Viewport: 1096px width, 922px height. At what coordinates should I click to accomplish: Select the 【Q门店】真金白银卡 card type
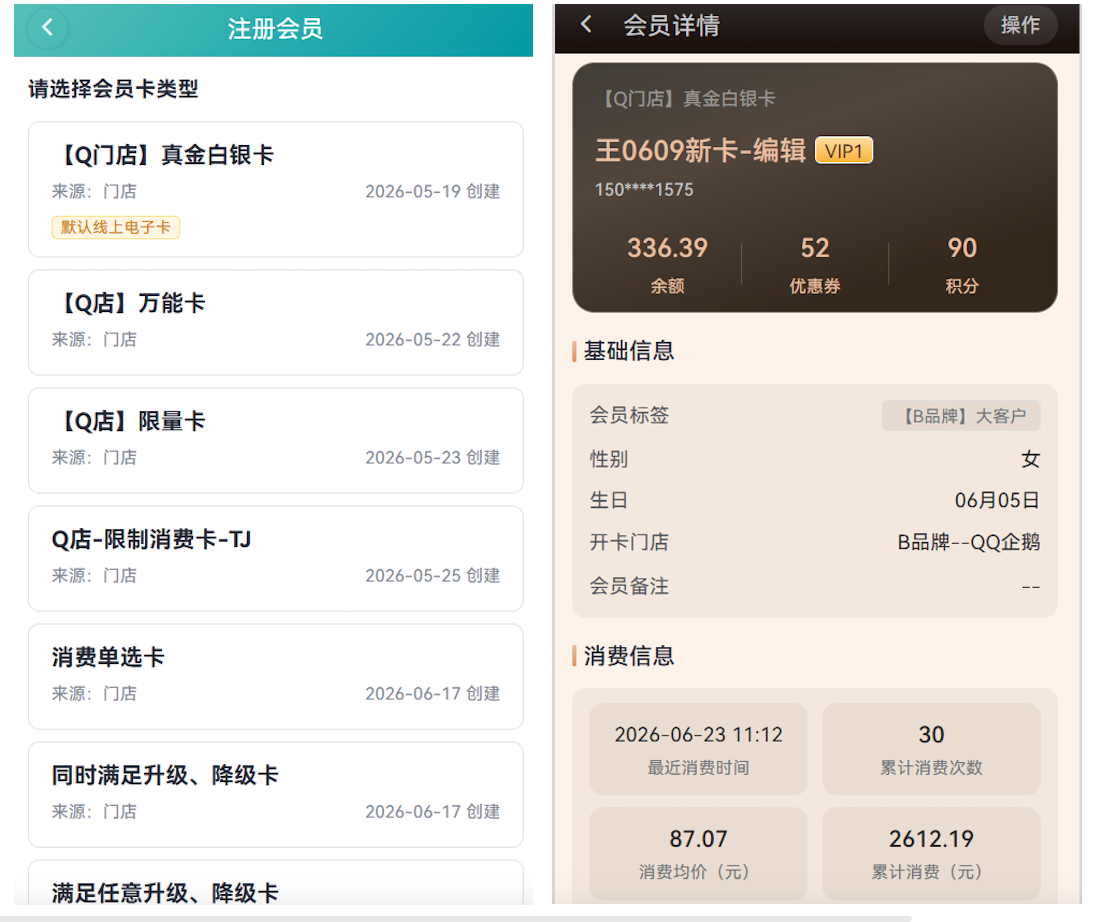click(x=275, y=189)
